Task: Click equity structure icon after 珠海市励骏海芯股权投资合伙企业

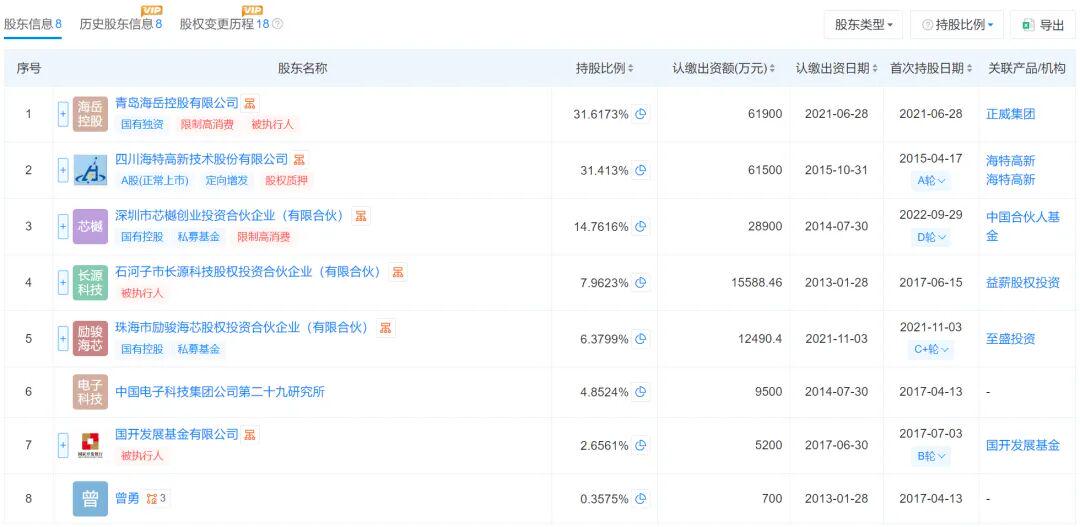Action: point(386,328)
